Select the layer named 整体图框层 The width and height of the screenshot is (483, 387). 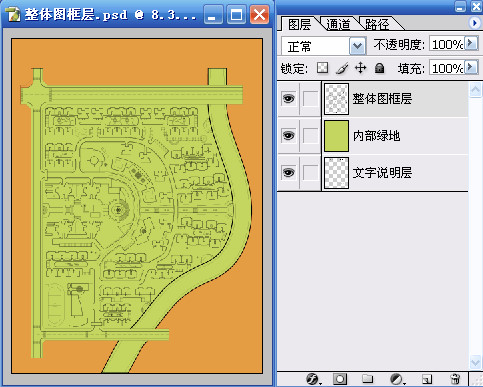(382, 99)
